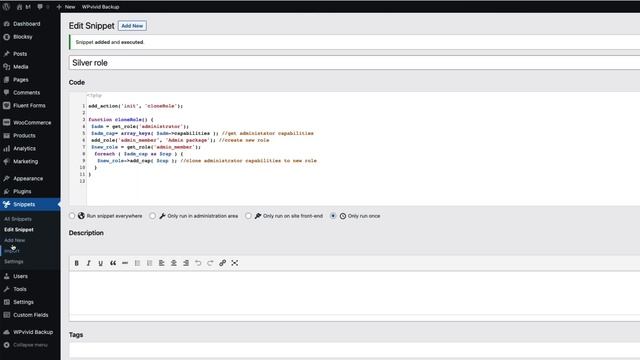640x360 pixels.
Task: Click Add New under Snippets submenu
Action: click(x=15, y=240)
